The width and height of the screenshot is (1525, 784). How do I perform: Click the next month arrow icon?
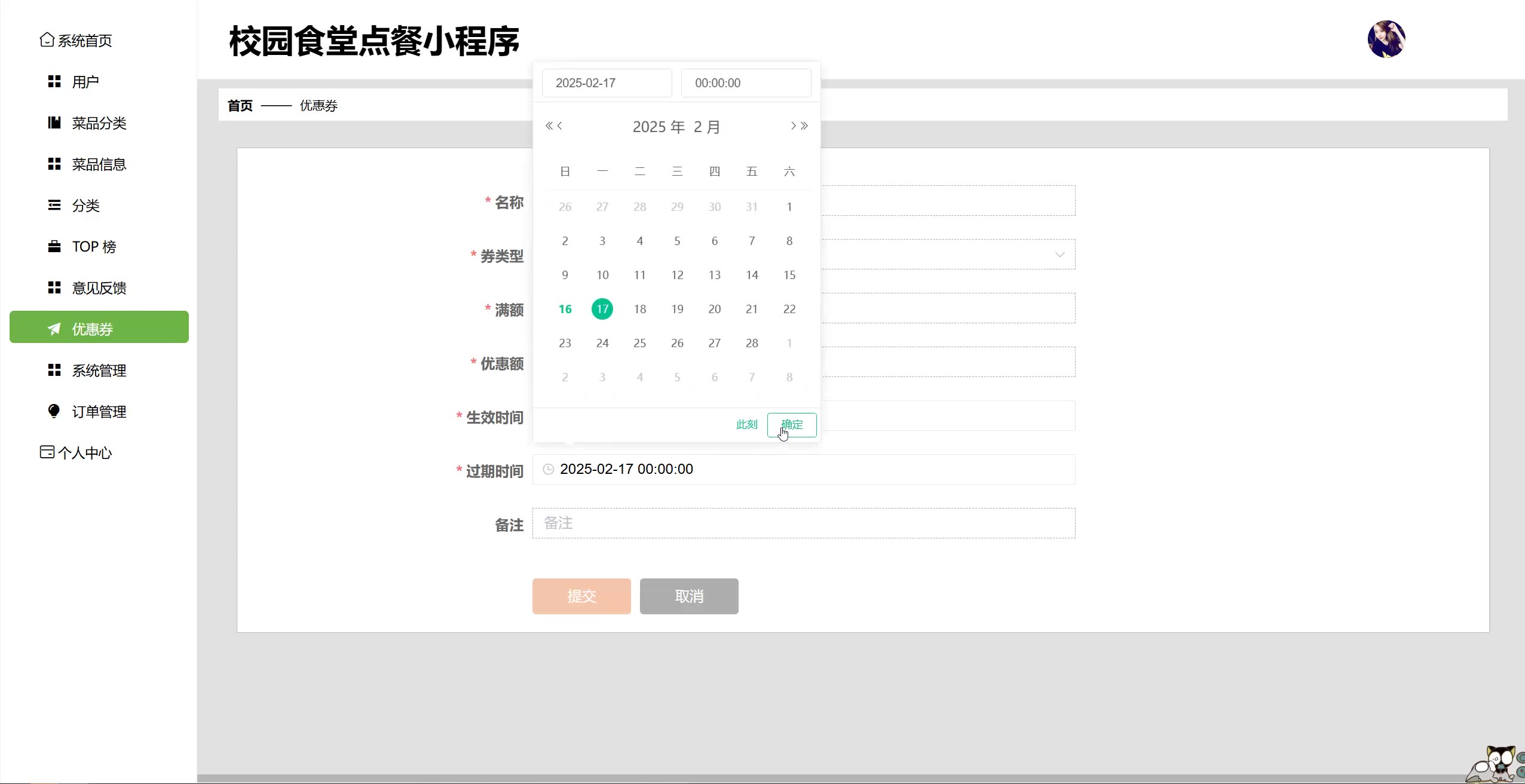793,125
